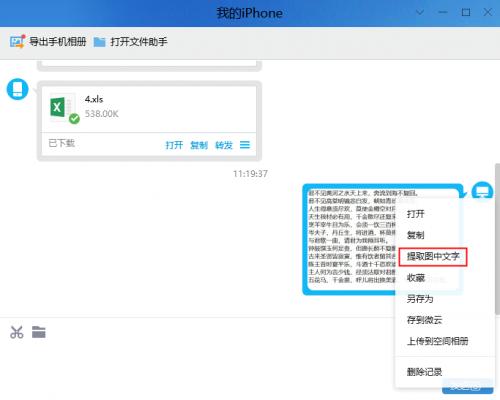Click the export phone album icon
This screenshot has width=500, height=400.
[x=17, y=42]
